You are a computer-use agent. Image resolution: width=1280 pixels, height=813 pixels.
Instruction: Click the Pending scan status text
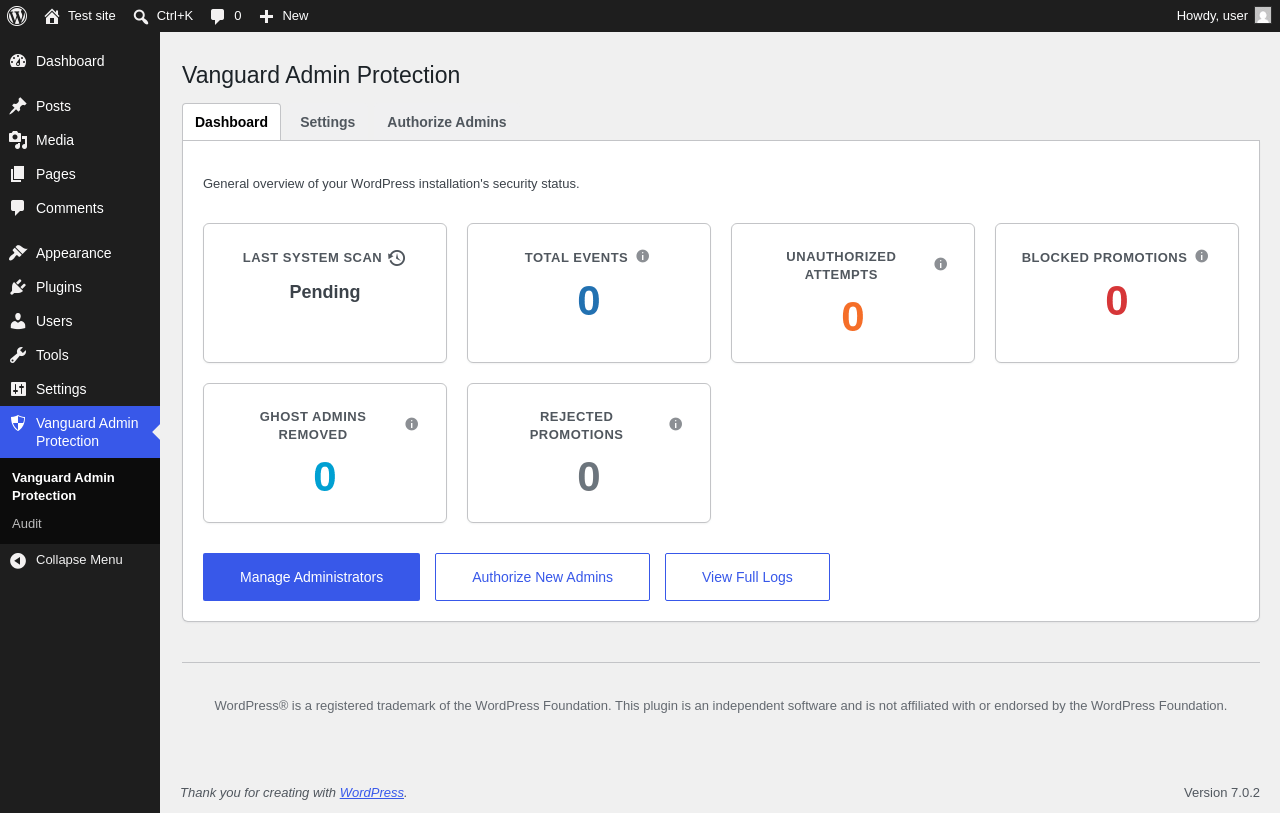pos(325,293)
